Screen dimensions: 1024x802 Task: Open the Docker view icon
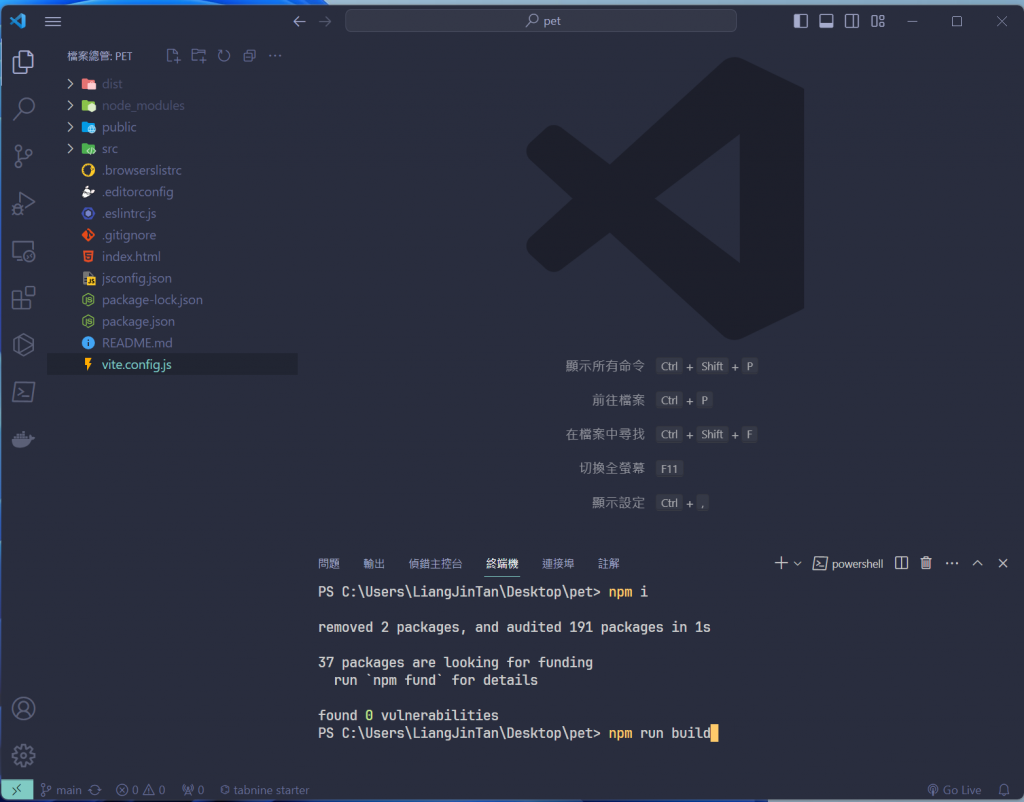tap(24, 439)
